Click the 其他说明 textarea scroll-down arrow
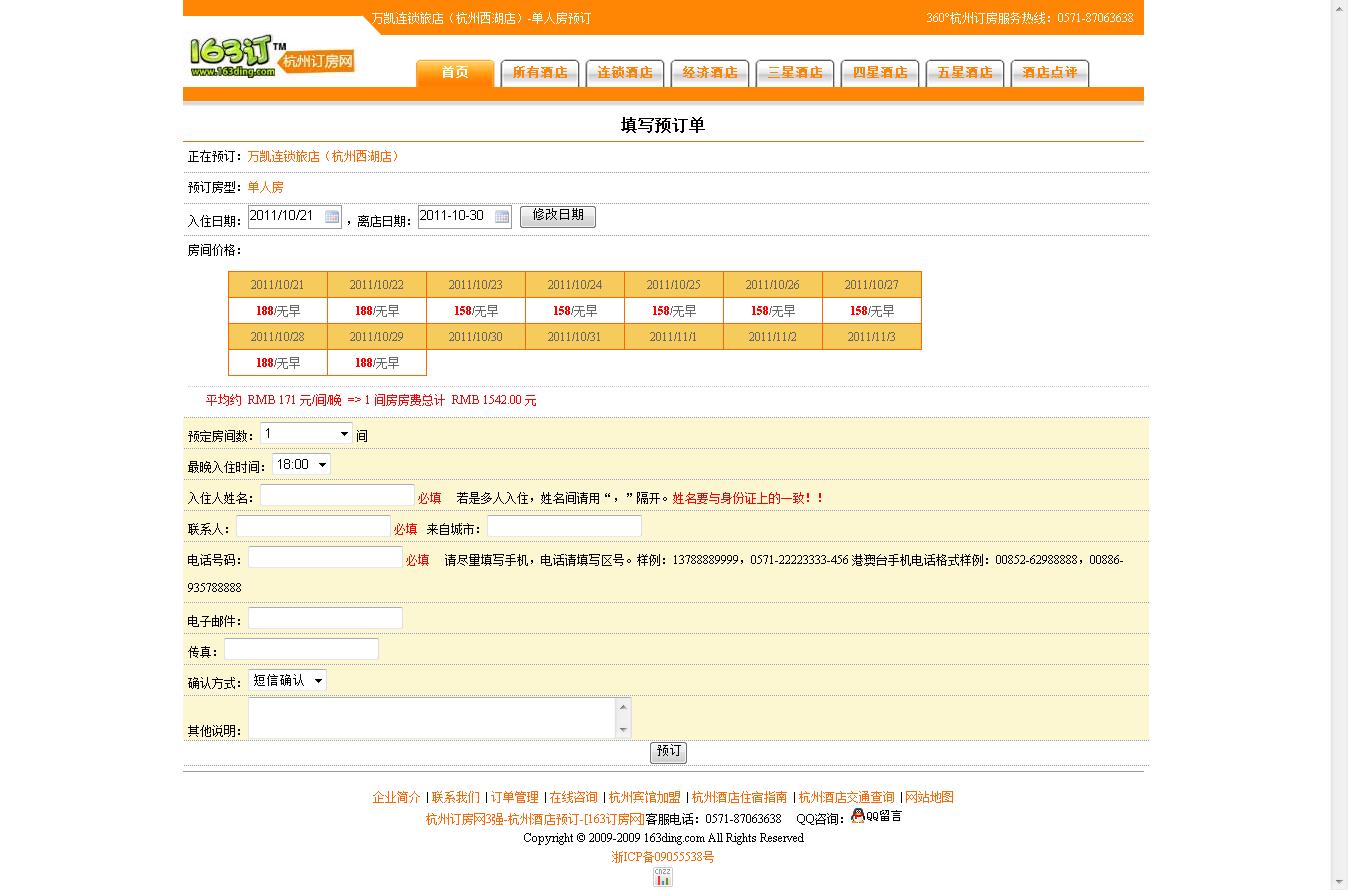This screenshot has height=890, width=1349. 624,731
